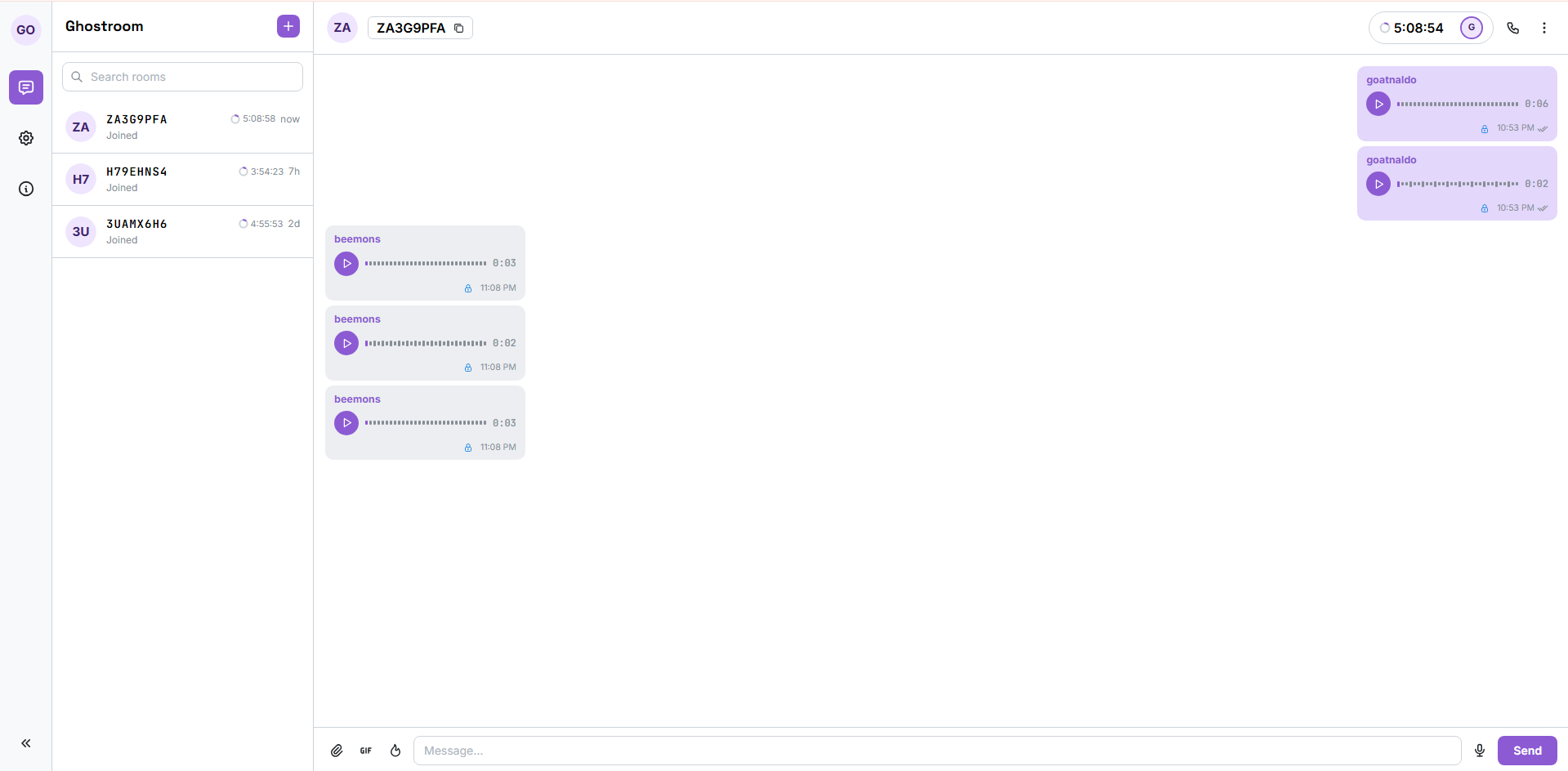Open the GIF picker
Viewport: 1568px width, 771px height.
(x=366, y=751)
